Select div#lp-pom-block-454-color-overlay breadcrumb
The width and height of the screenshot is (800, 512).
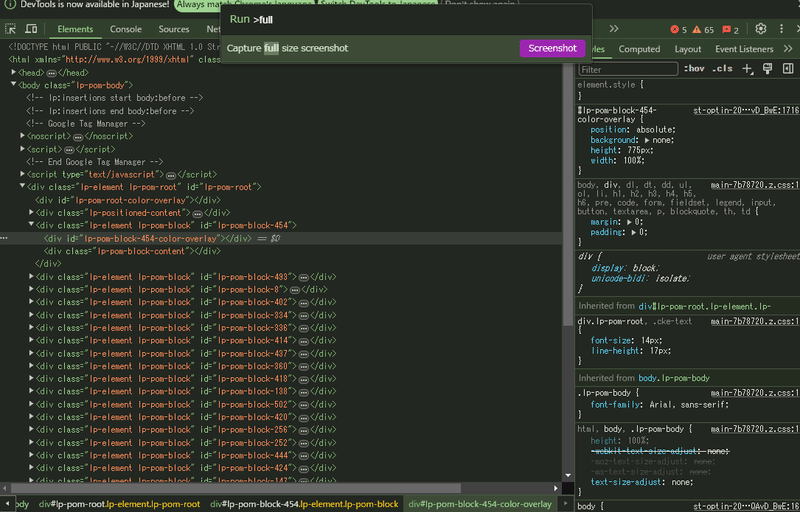point(480,504)
